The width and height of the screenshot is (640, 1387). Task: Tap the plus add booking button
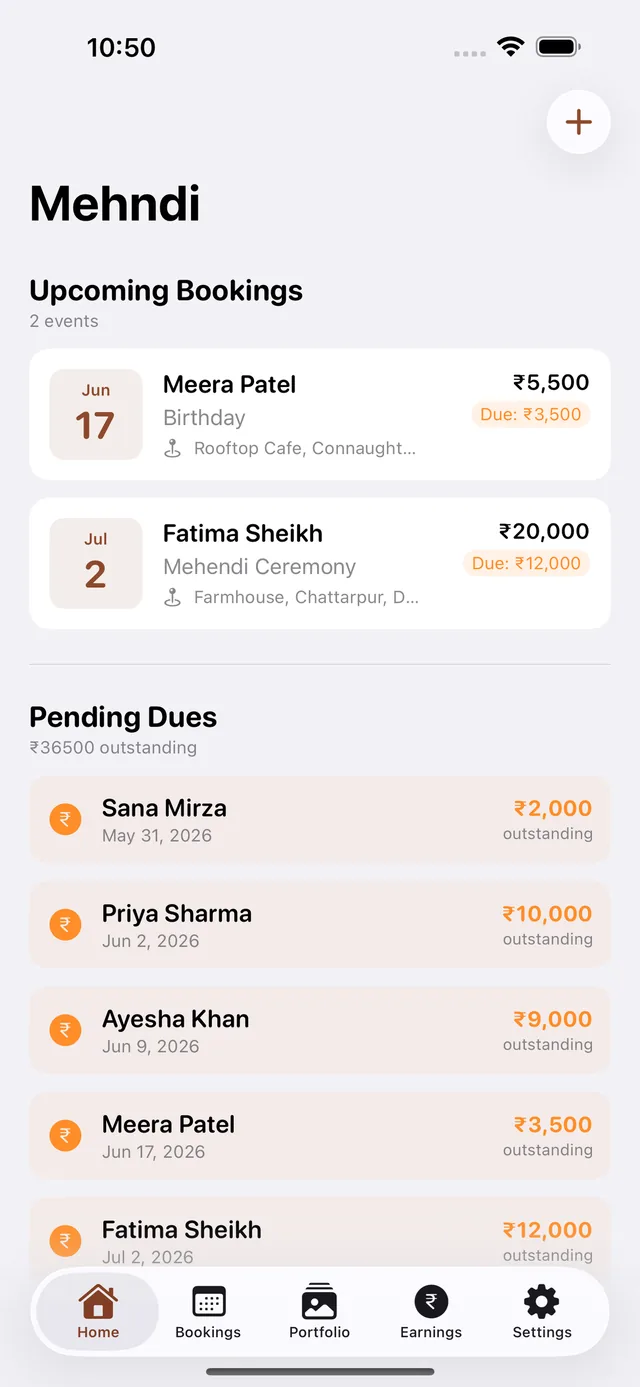578,122
